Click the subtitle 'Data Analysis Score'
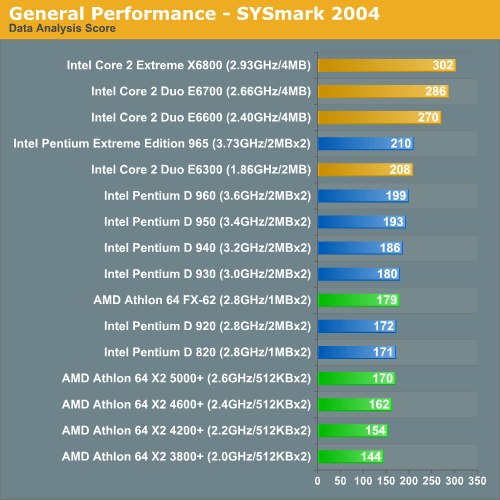The height and width of the screenshot is (500, 500). [62, 29]
